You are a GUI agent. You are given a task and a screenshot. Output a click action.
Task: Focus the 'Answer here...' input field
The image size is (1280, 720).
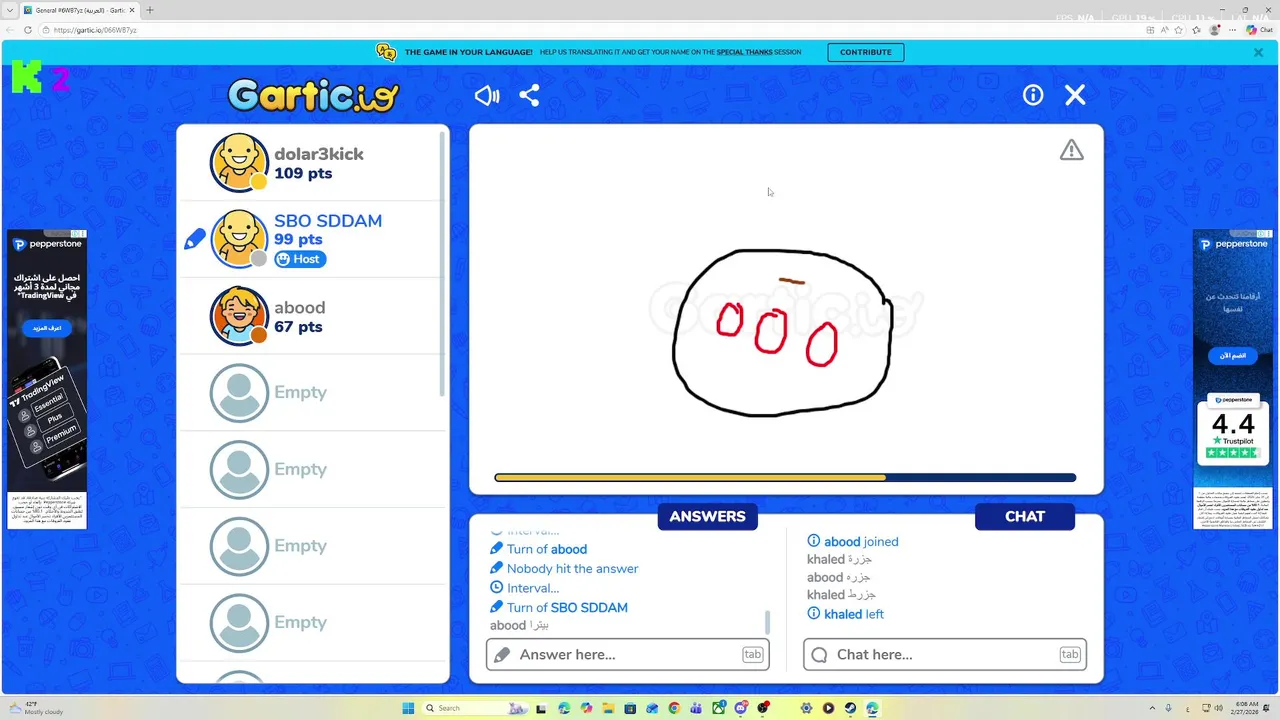pyautogui.click(x=628, y=654)
